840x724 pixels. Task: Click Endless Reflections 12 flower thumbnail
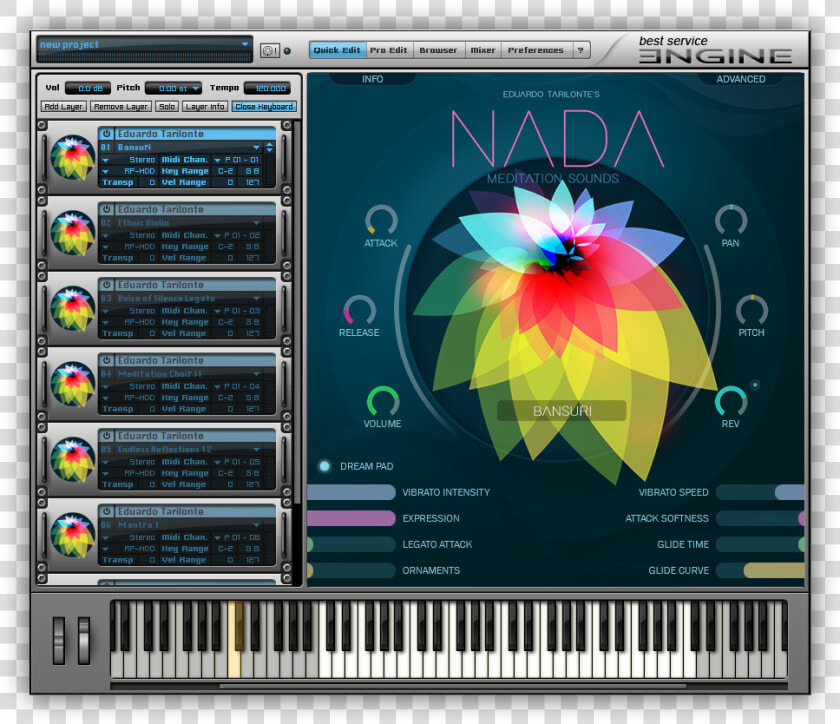coord(72,460)
